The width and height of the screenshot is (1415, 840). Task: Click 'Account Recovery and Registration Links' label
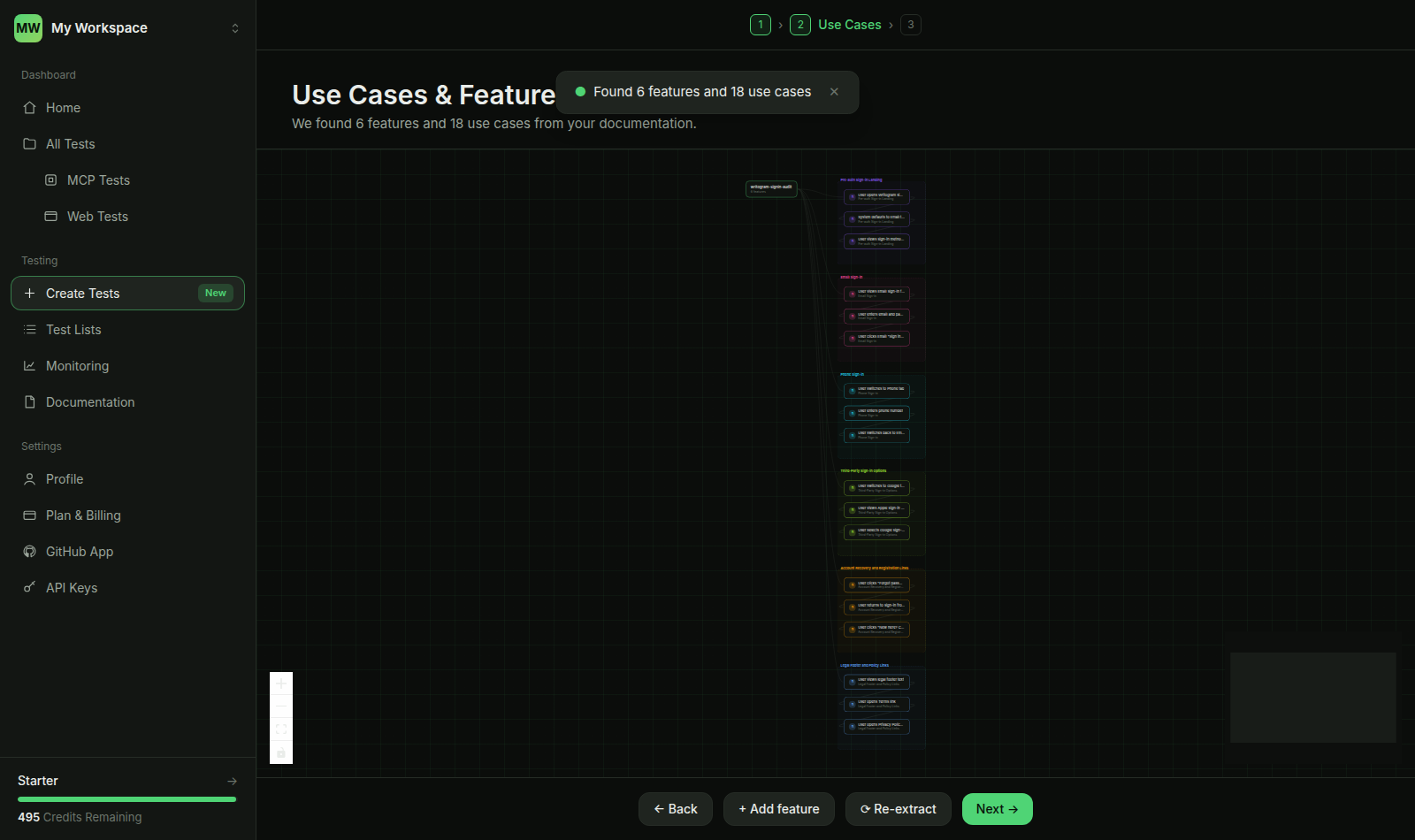pos(875,569)
